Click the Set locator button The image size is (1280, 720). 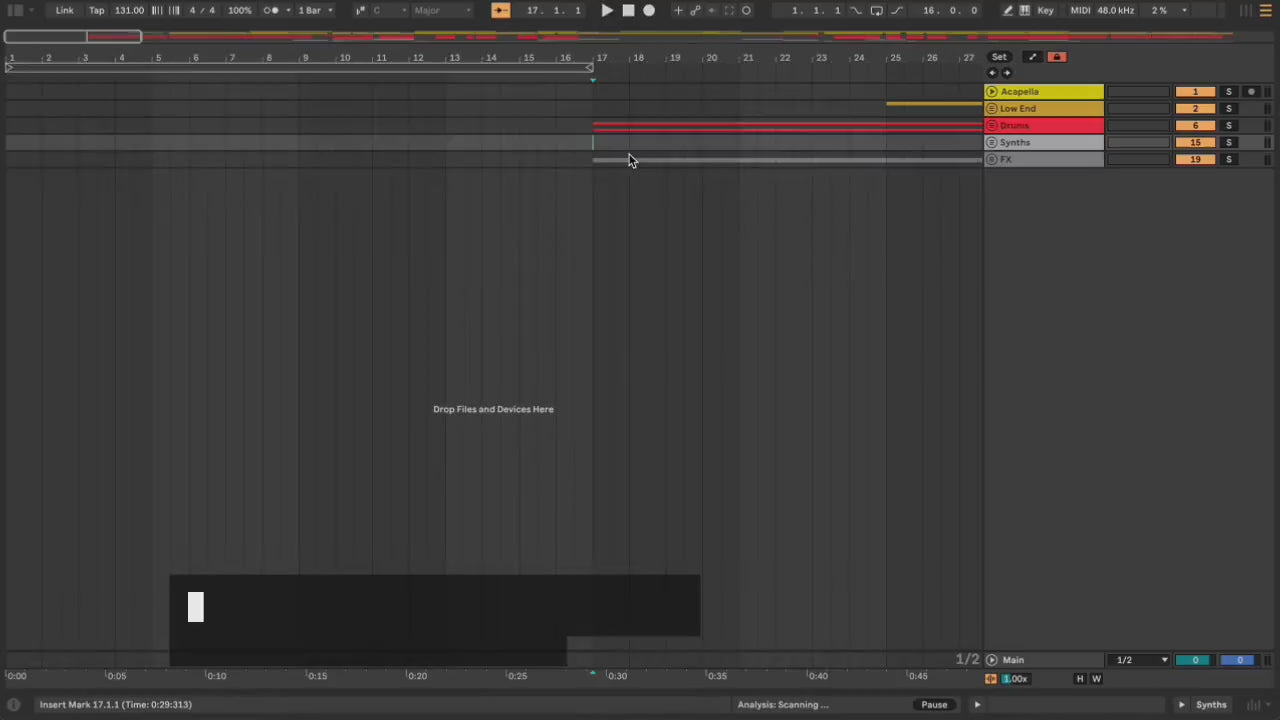(x=999, y=57)
